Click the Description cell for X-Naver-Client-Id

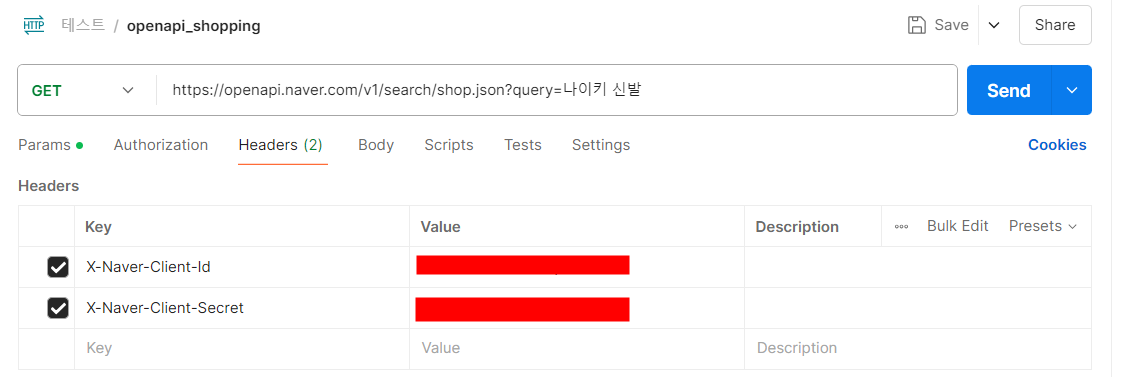click(x=917, y=267)
